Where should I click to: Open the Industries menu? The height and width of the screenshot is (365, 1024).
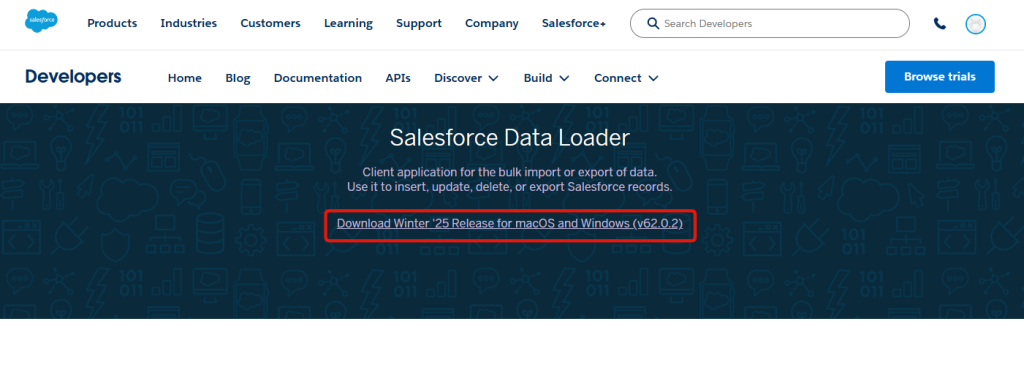189,24
